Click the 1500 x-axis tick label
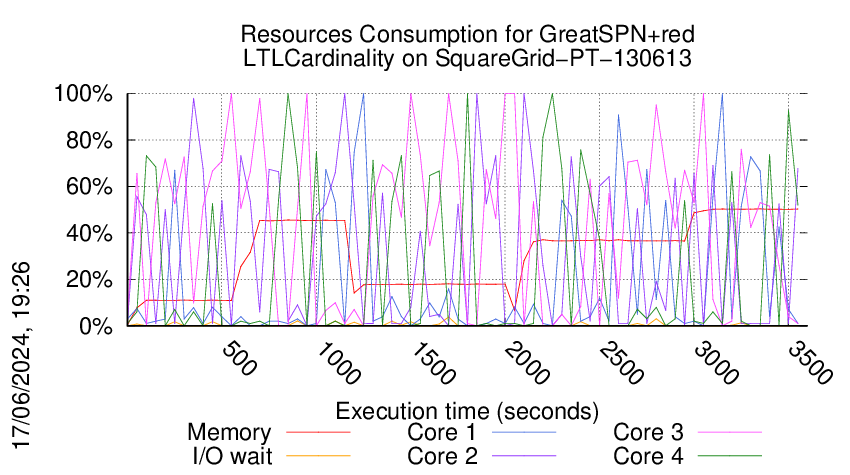Image resolution: width=850 pixels, height=475 pixels. 433,363
